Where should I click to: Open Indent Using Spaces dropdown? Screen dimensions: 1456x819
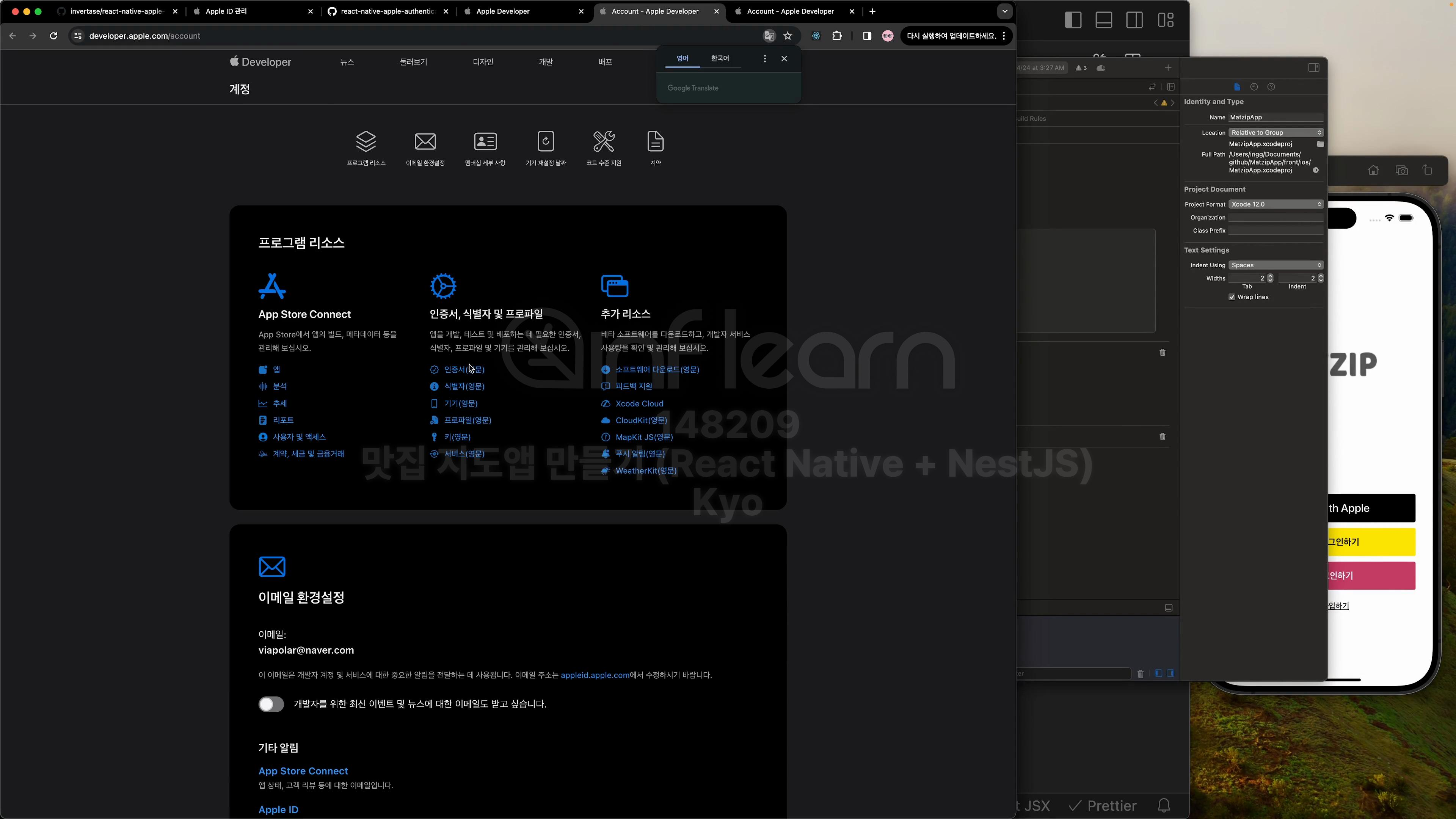click(1276, 266)
